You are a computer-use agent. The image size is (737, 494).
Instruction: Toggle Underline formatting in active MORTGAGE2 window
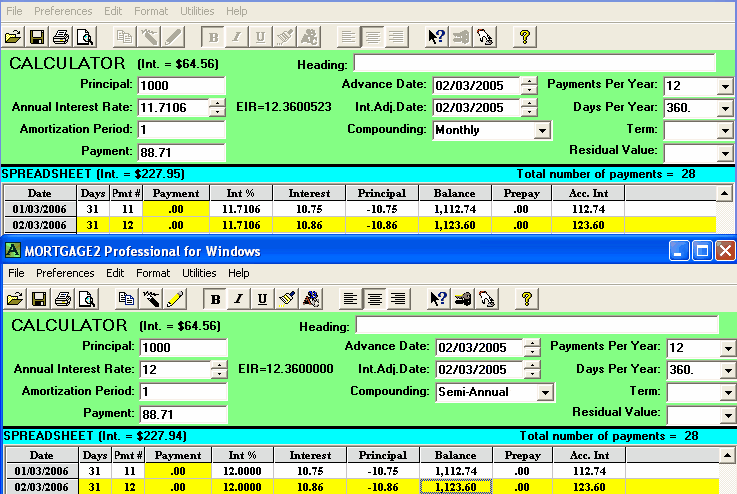[x=262, y=298]
